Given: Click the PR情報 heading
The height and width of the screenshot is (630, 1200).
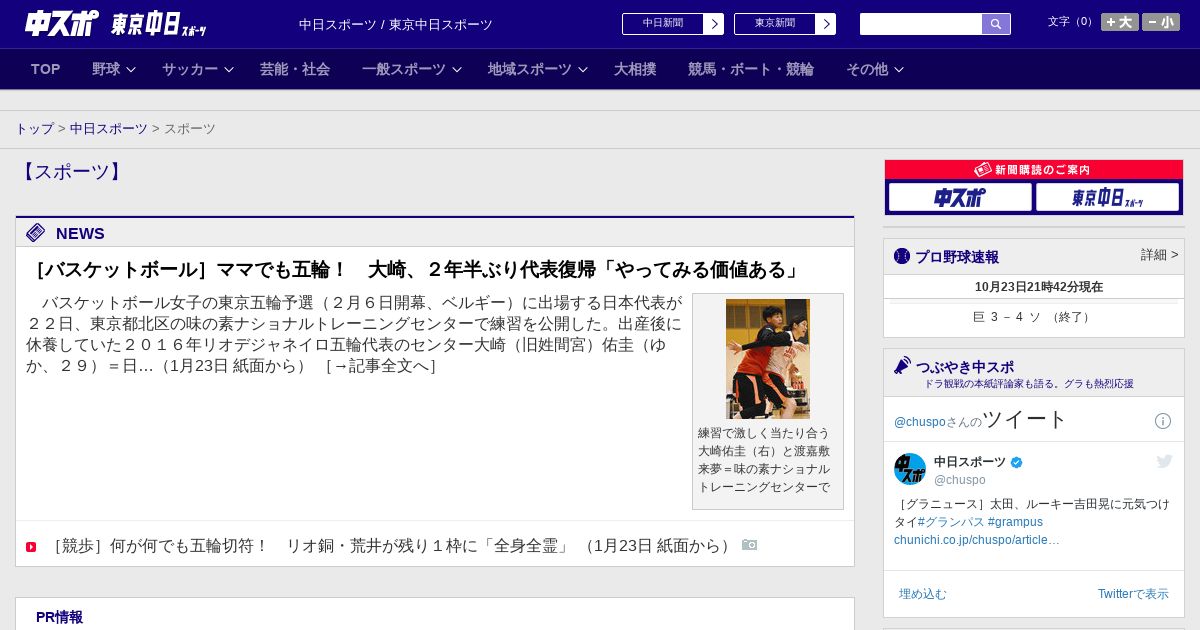Looking at the screenshot, I should point(59,617).
